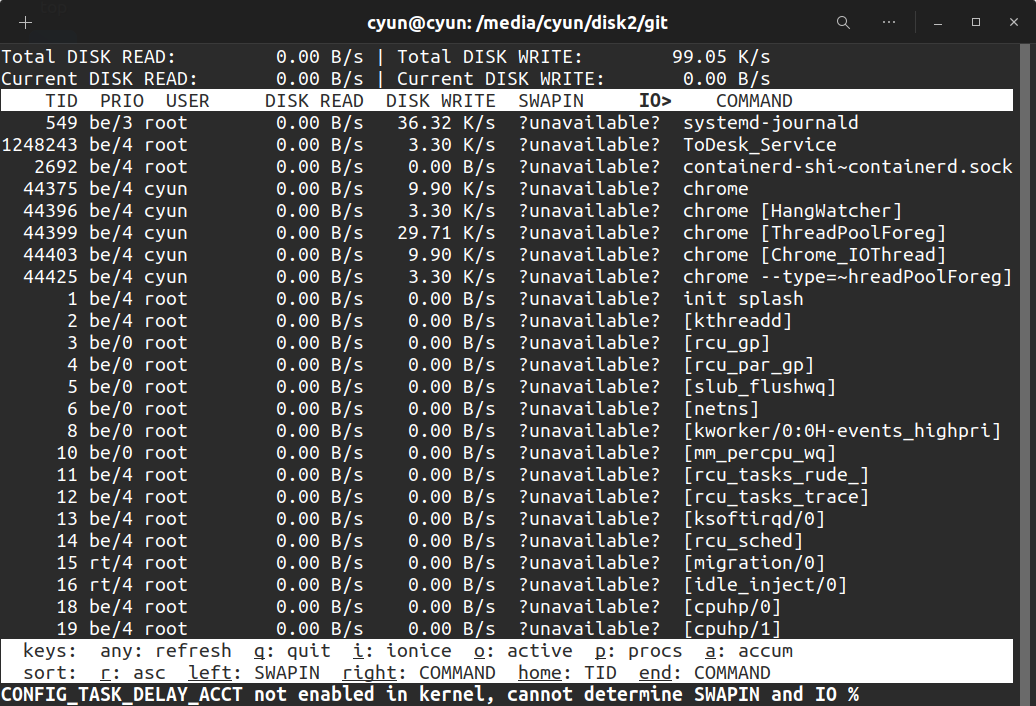Click the 29.71 K/s disk write value

(446, 232)
